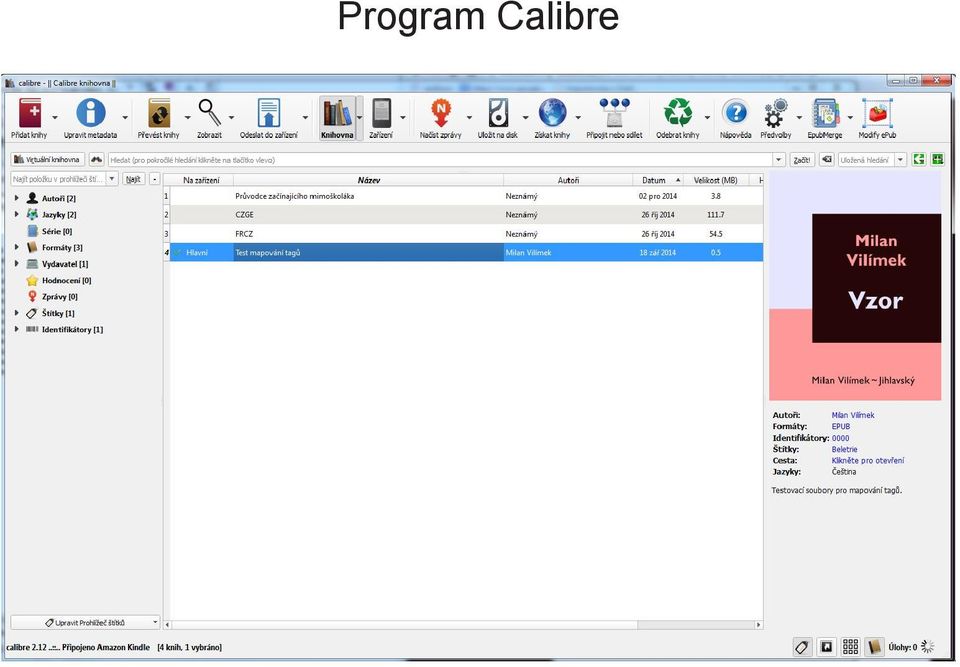Click the Vzor book cover thumbnail
This screenshot has width=960, height=667.
(855, 285)
